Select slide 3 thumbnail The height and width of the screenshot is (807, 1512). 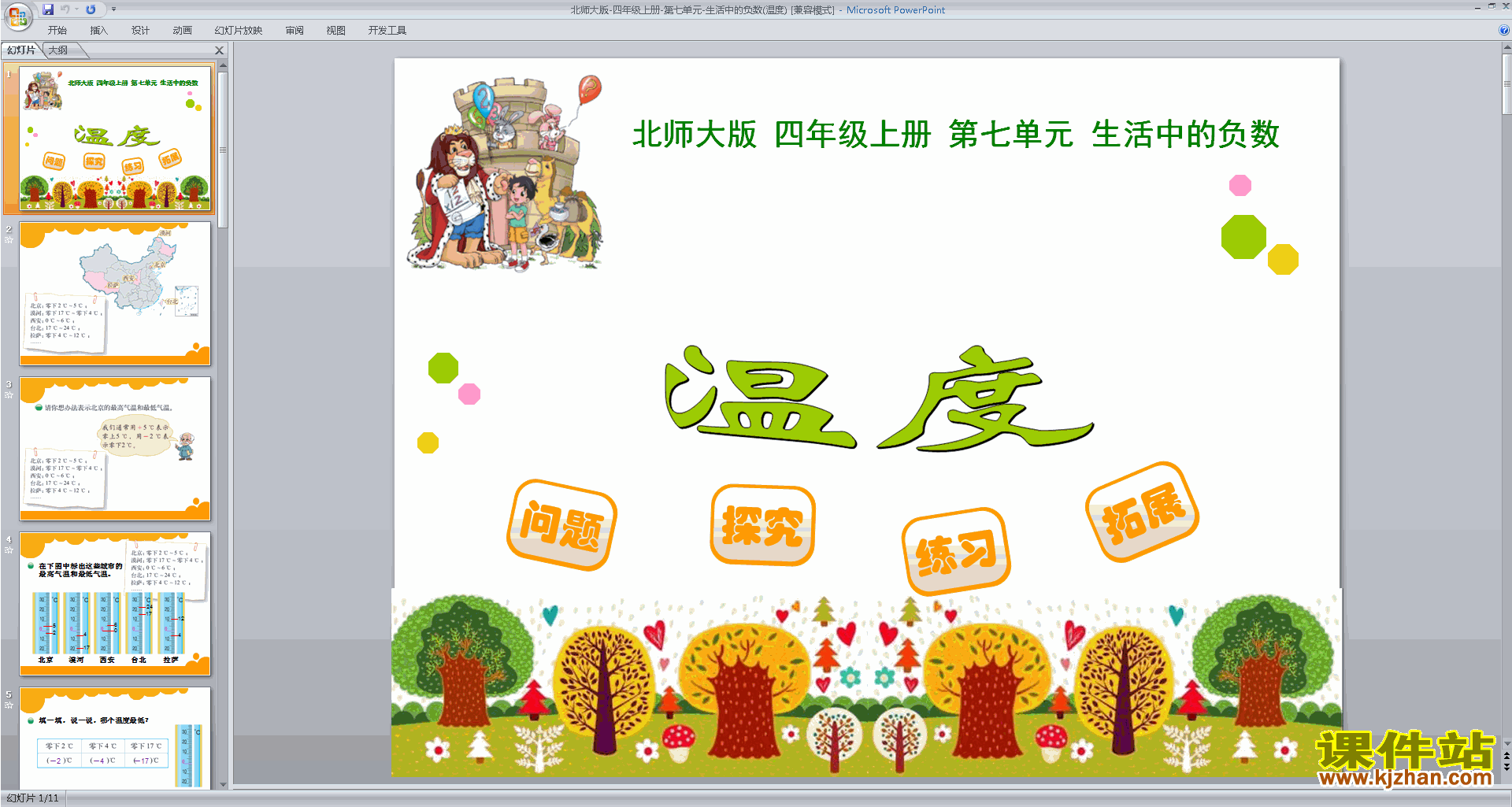(x=115, y=449)
